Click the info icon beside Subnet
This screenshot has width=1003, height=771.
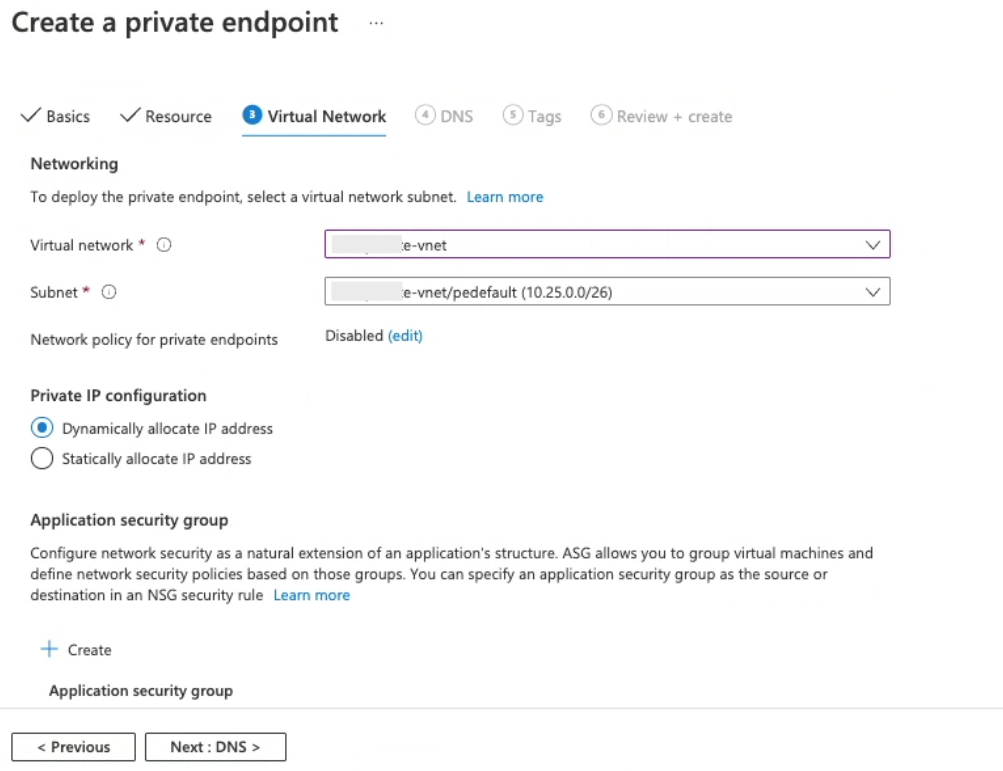point(109,292)
